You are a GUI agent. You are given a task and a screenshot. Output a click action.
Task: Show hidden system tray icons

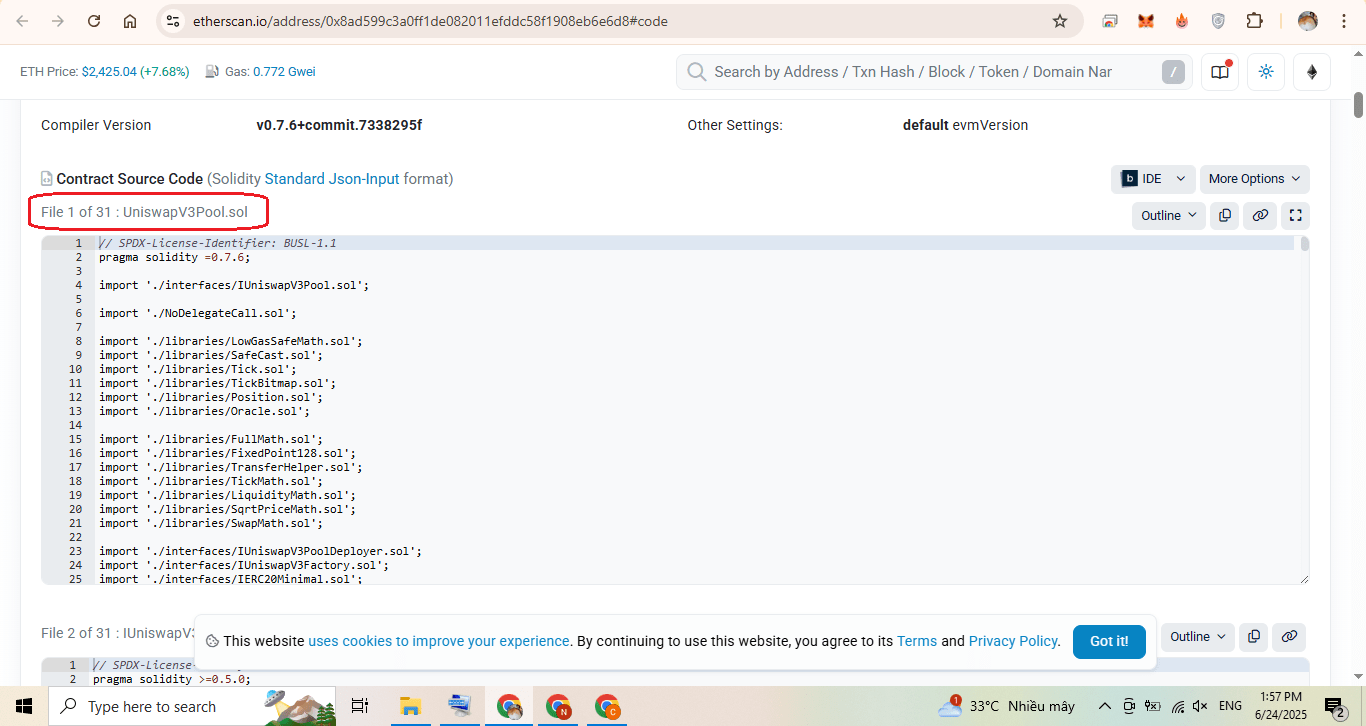point(1104,707)
